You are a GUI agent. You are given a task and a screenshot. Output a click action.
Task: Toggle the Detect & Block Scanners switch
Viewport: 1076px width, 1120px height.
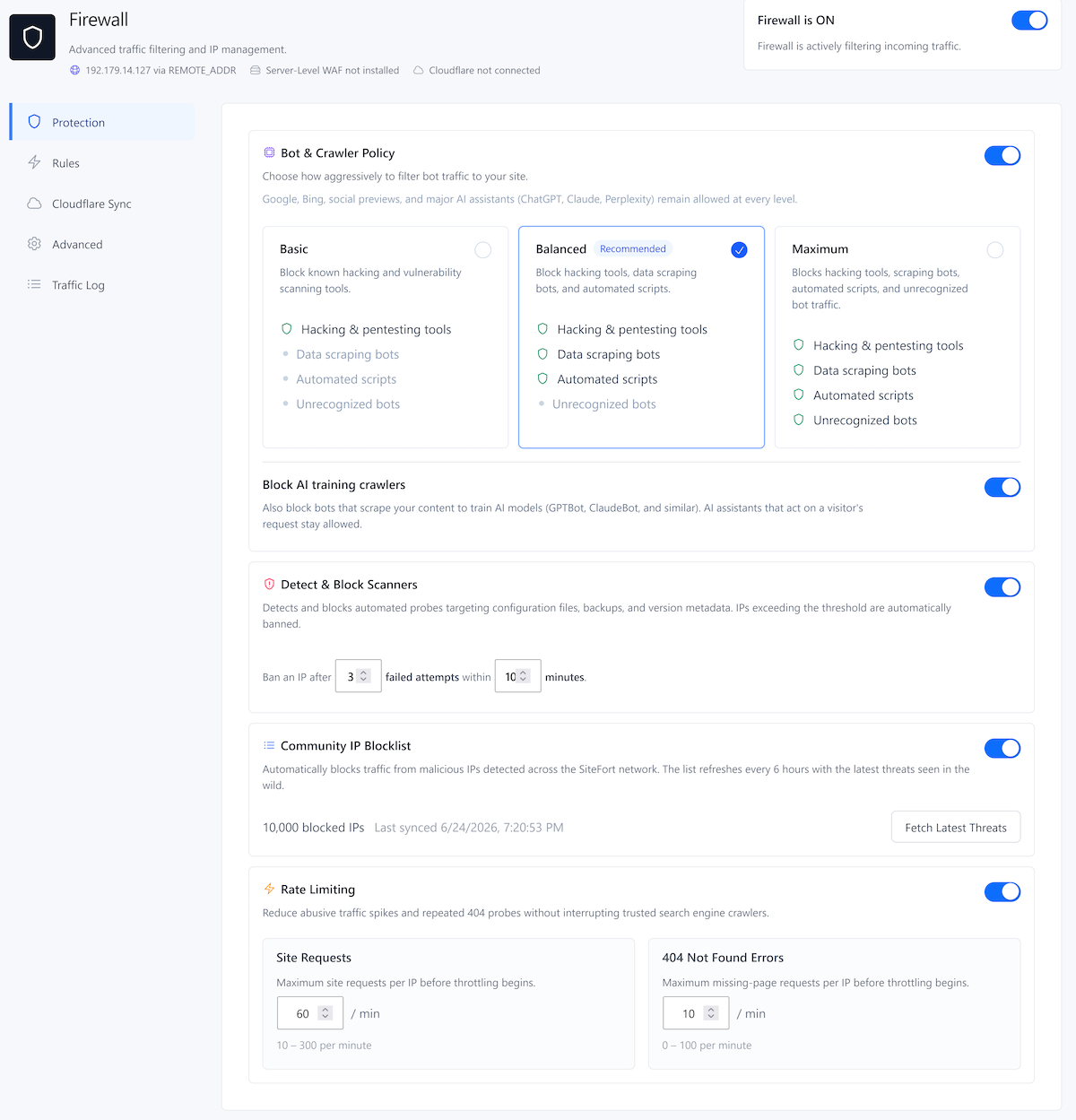tap(1002, 586)
